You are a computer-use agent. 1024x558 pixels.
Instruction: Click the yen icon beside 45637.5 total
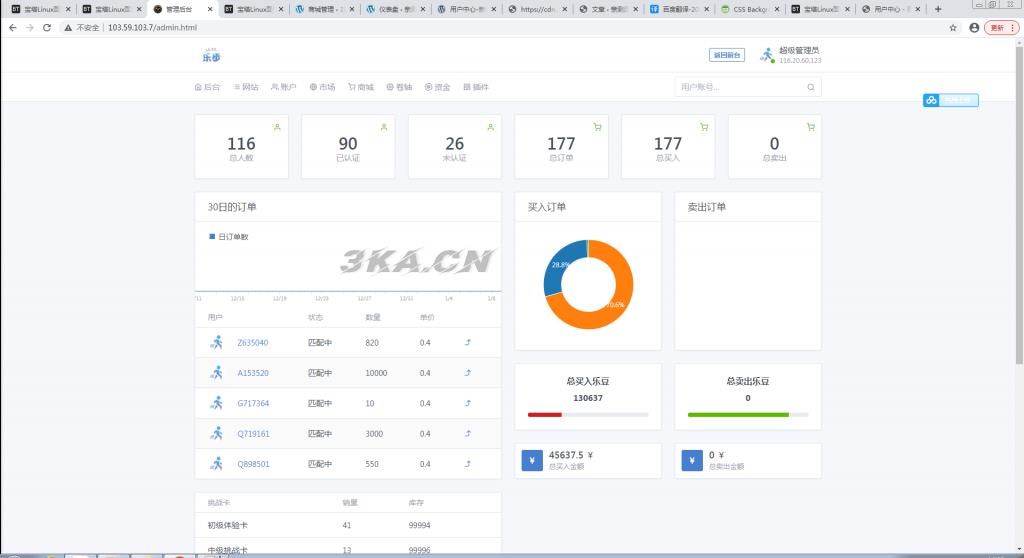click(x=532, y=461)
